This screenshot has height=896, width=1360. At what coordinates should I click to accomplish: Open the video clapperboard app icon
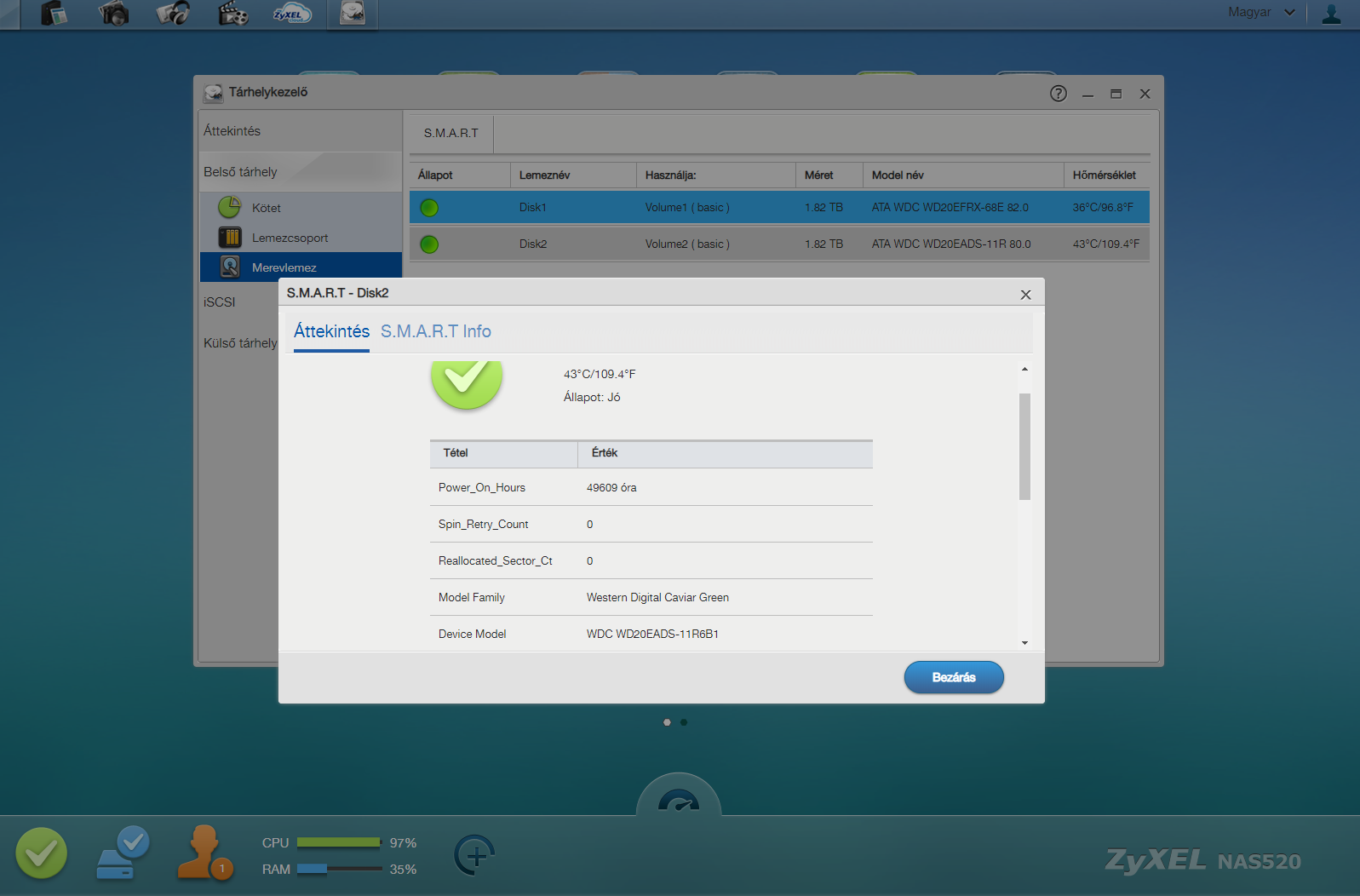coord(232,13)
